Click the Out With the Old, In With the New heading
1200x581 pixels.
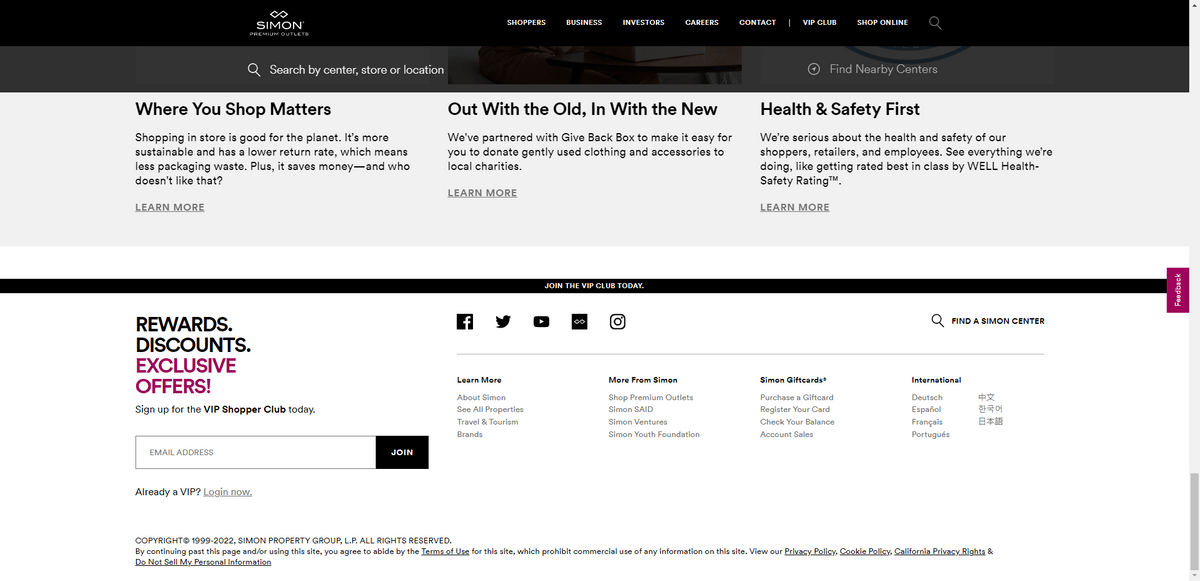click(x=583, y=109)
